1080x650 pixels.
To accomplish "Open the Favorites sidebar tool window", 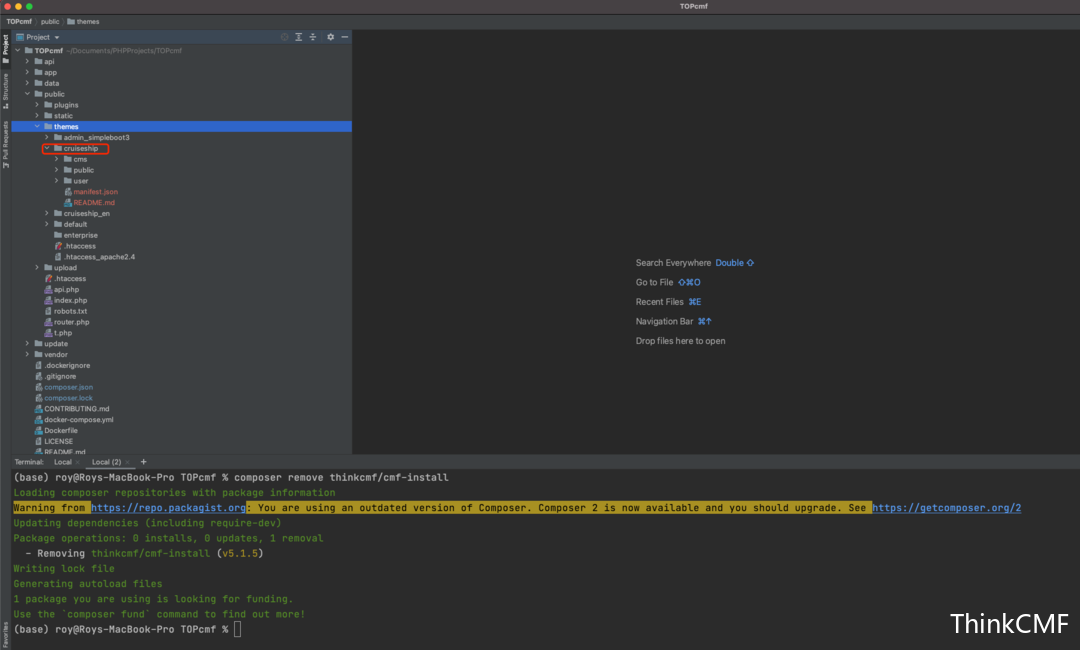I will [6, 634].
